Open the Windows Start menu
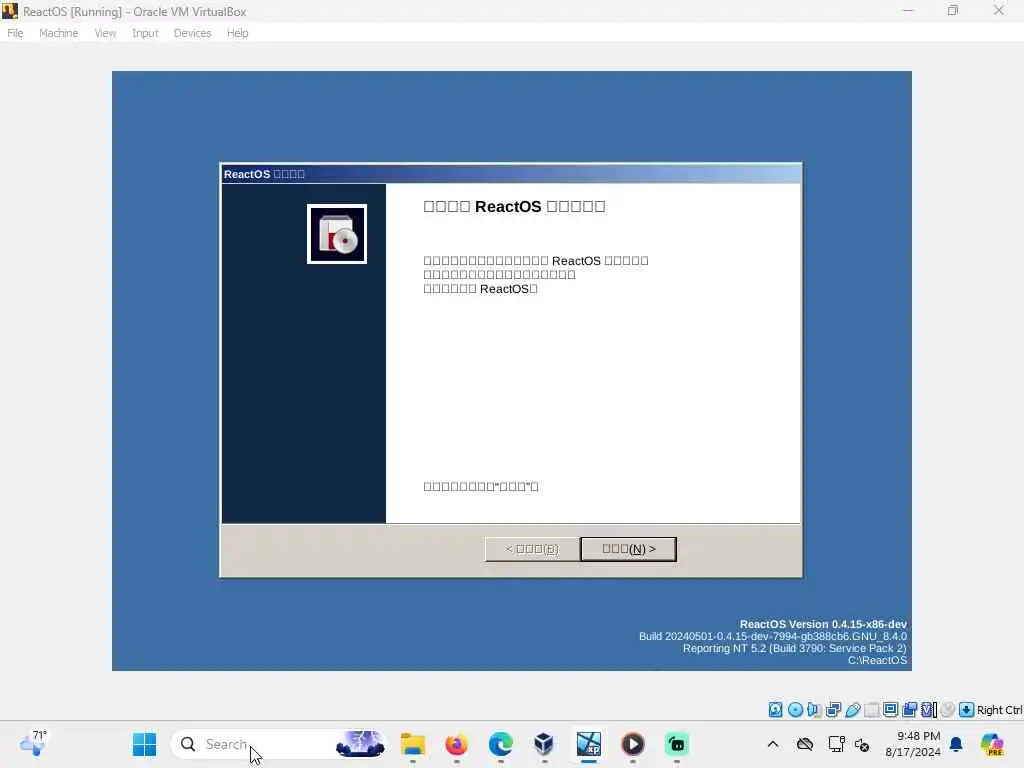Viewport: 1024px width, 768px height. click(144, 744)
